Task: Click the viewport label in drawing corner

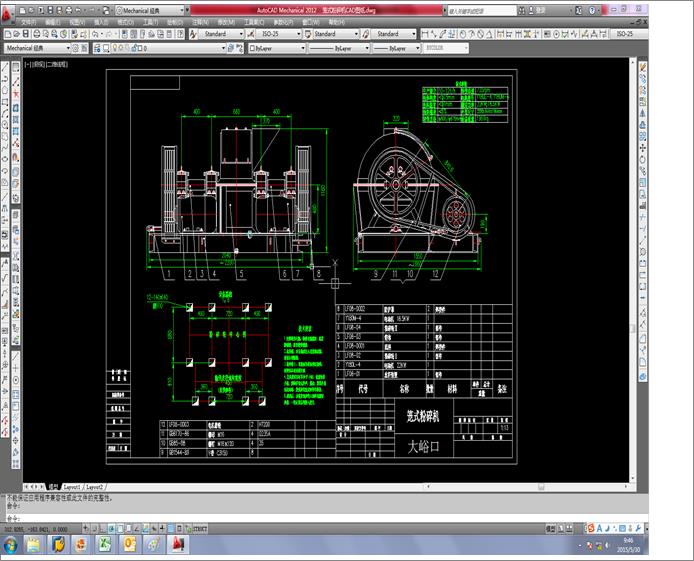Action: click(x=46, y=64)
